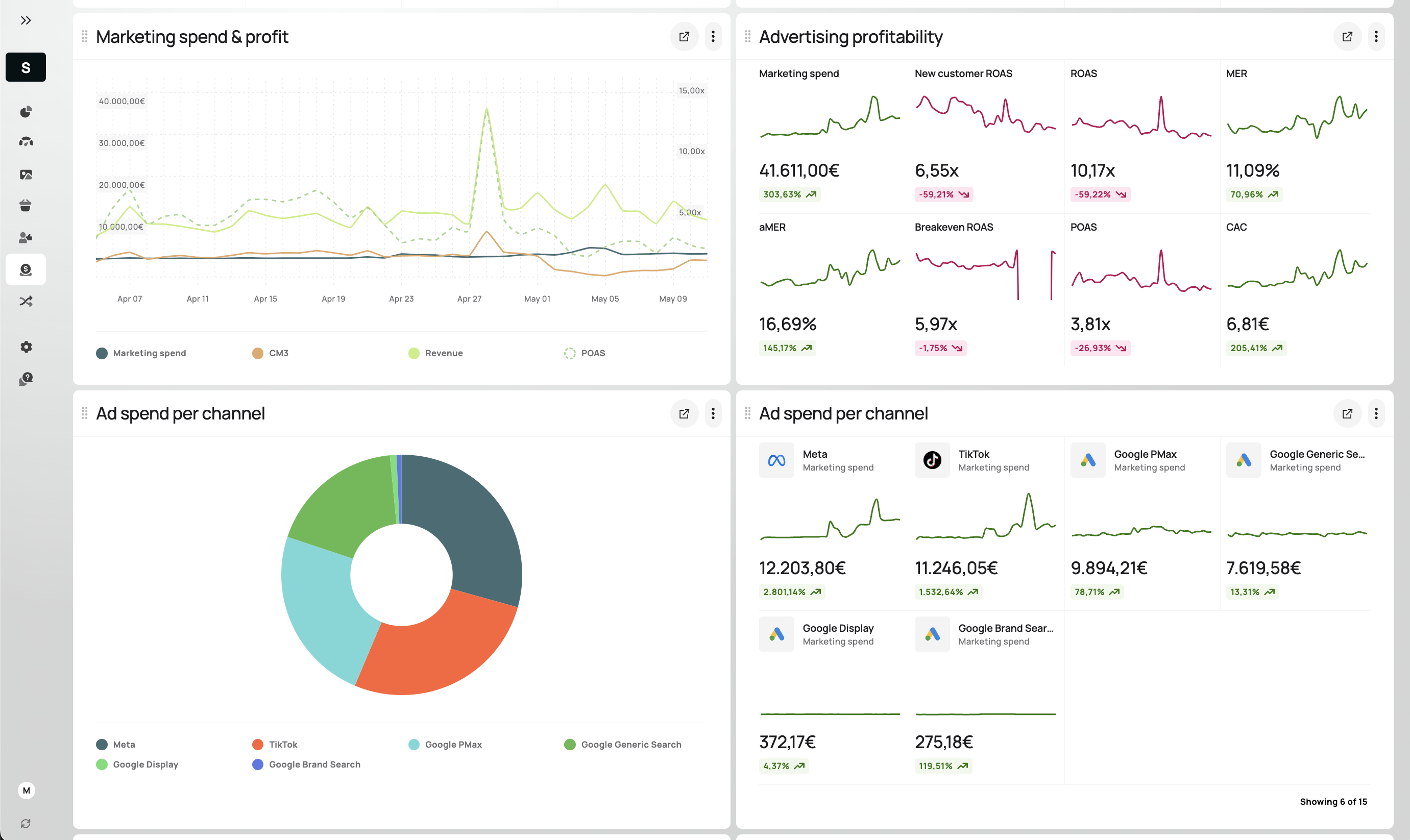Open the pie chart overview sidebar icon
The width and height of the screenshot is (1410, 840).
click(x=26, y=112)
